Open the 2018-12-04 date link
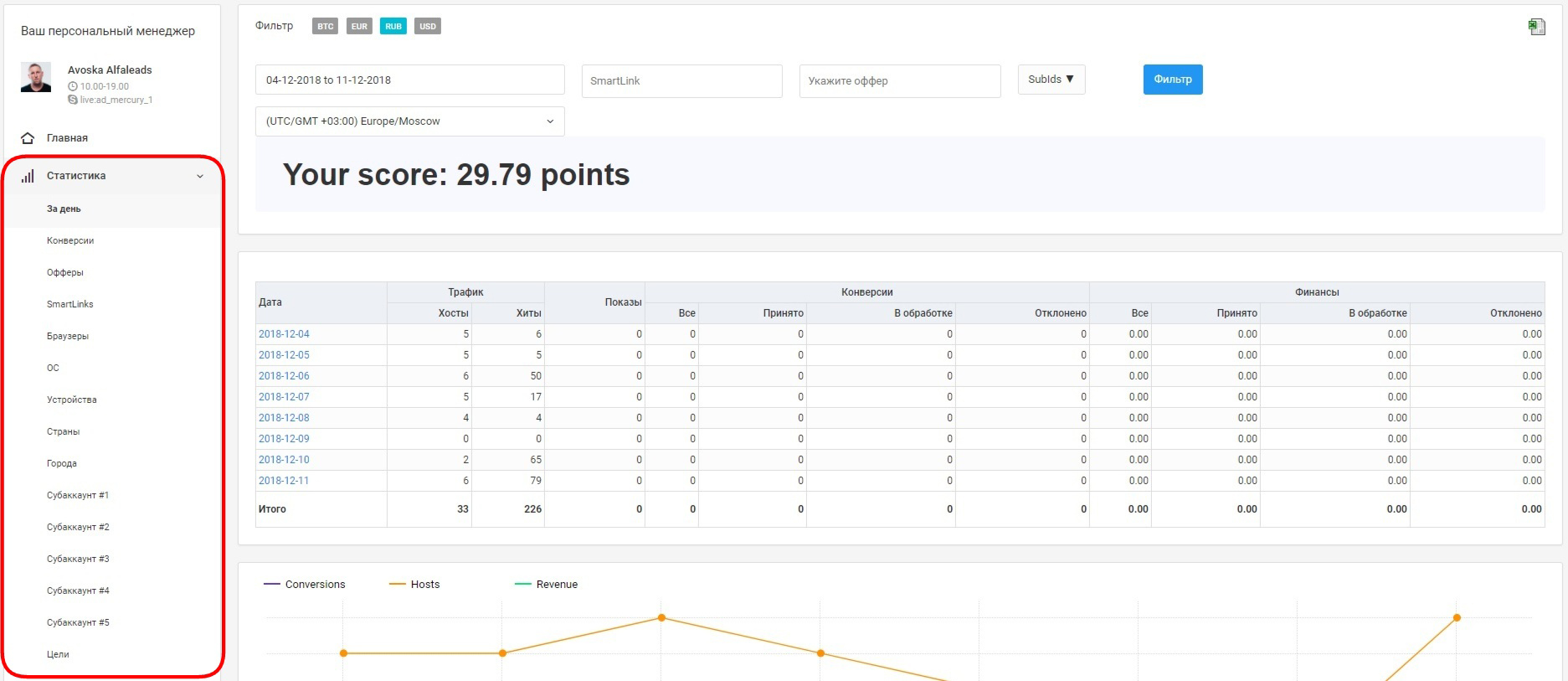This screenshot has height=681, width=1568. click(x=284, y=334)
